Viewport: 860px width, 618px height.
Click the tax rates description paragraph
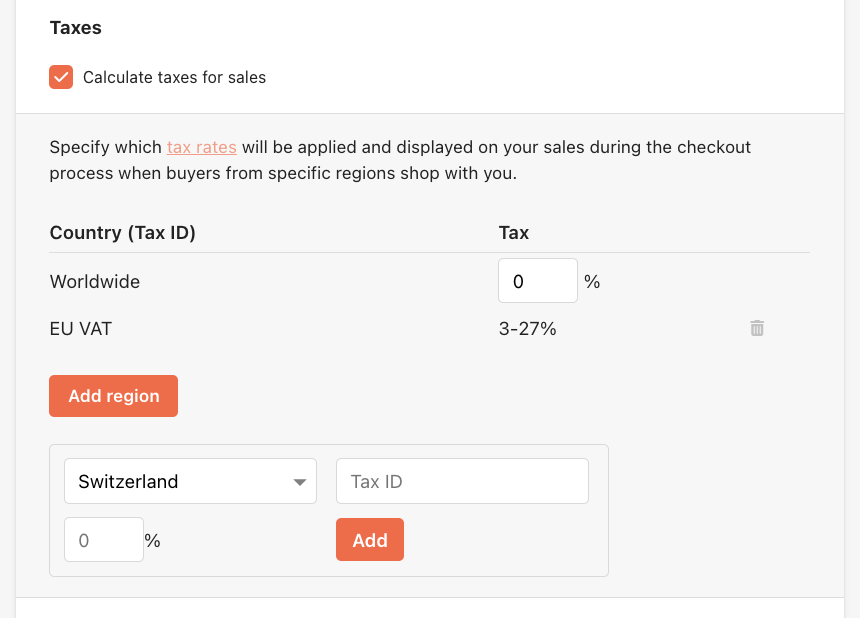point(400,160)
